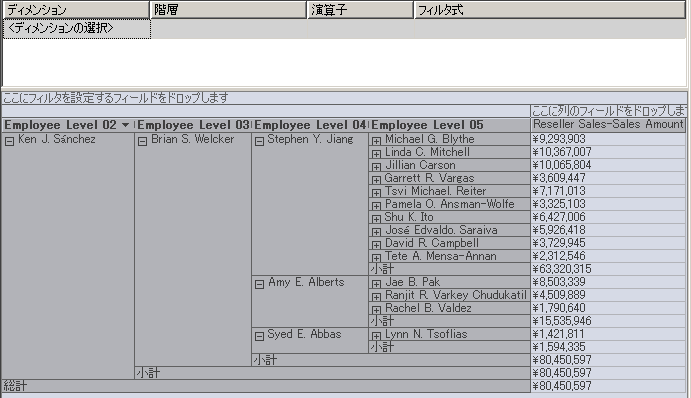The width and height of the screenshot is (691, 398).
Task: Click the フィルタ式 column header
Action: coord(550,10)
